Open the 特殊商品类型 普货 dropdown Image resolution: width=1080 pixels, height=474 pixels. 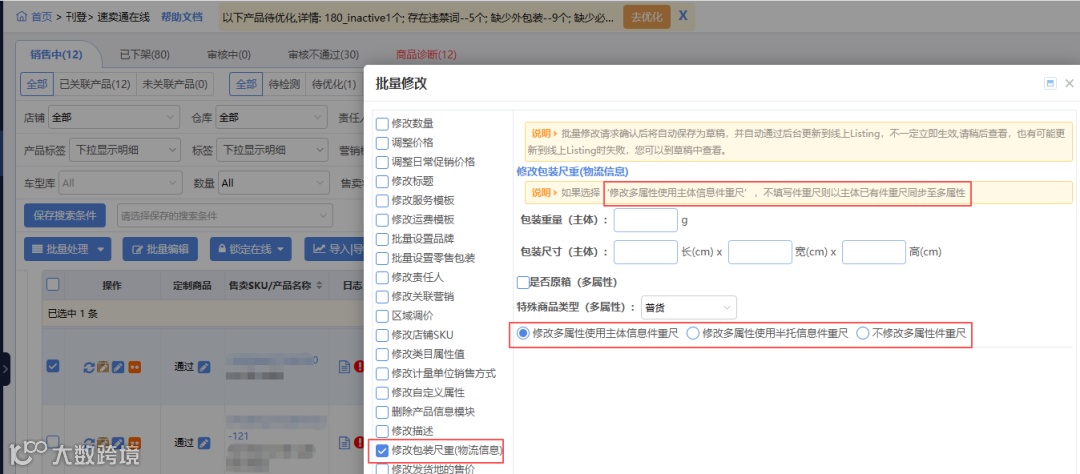coord(688,307)
